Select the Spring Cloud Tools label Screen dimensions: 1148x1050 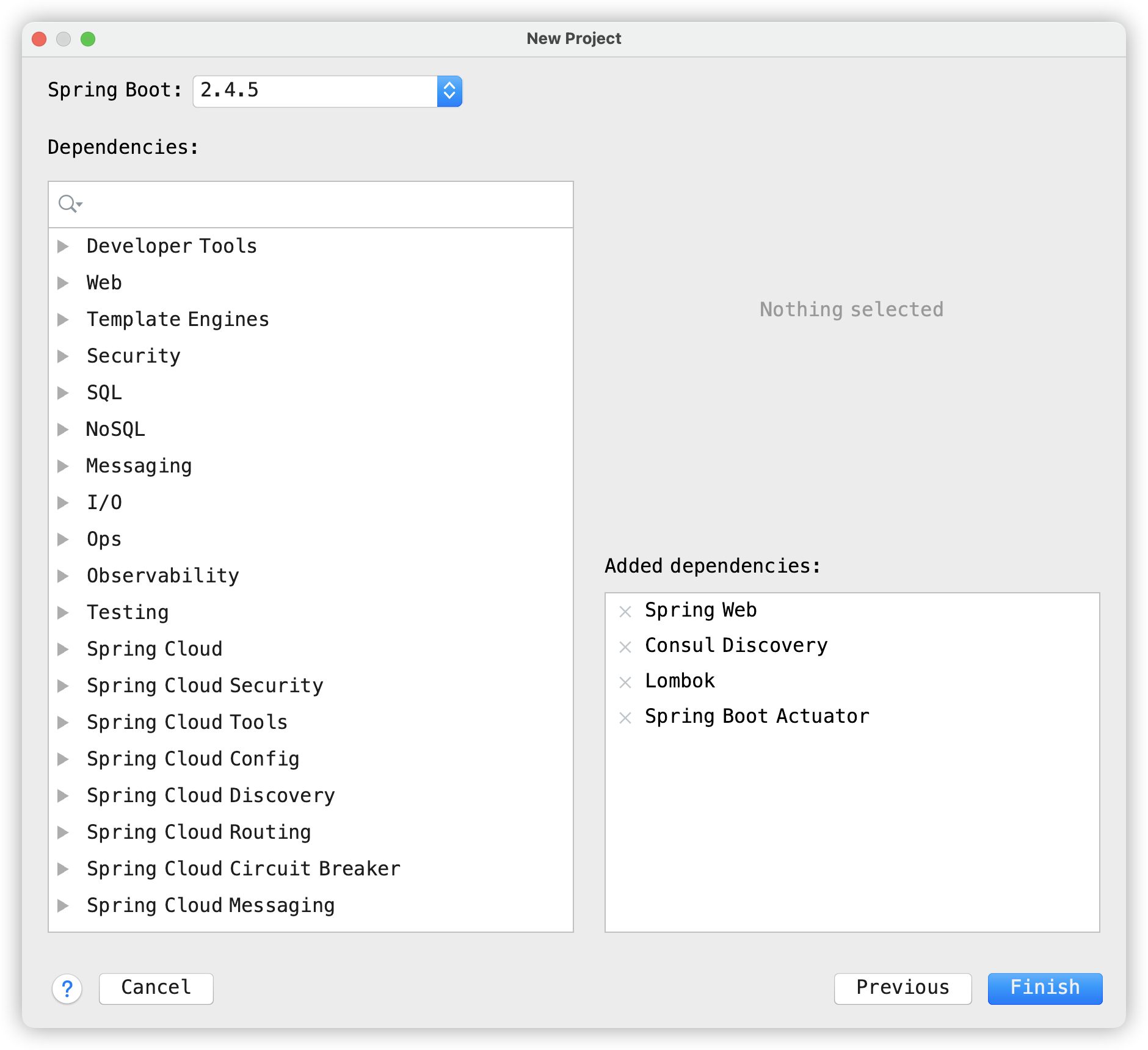pyautogui.click(x=187, y=722)
